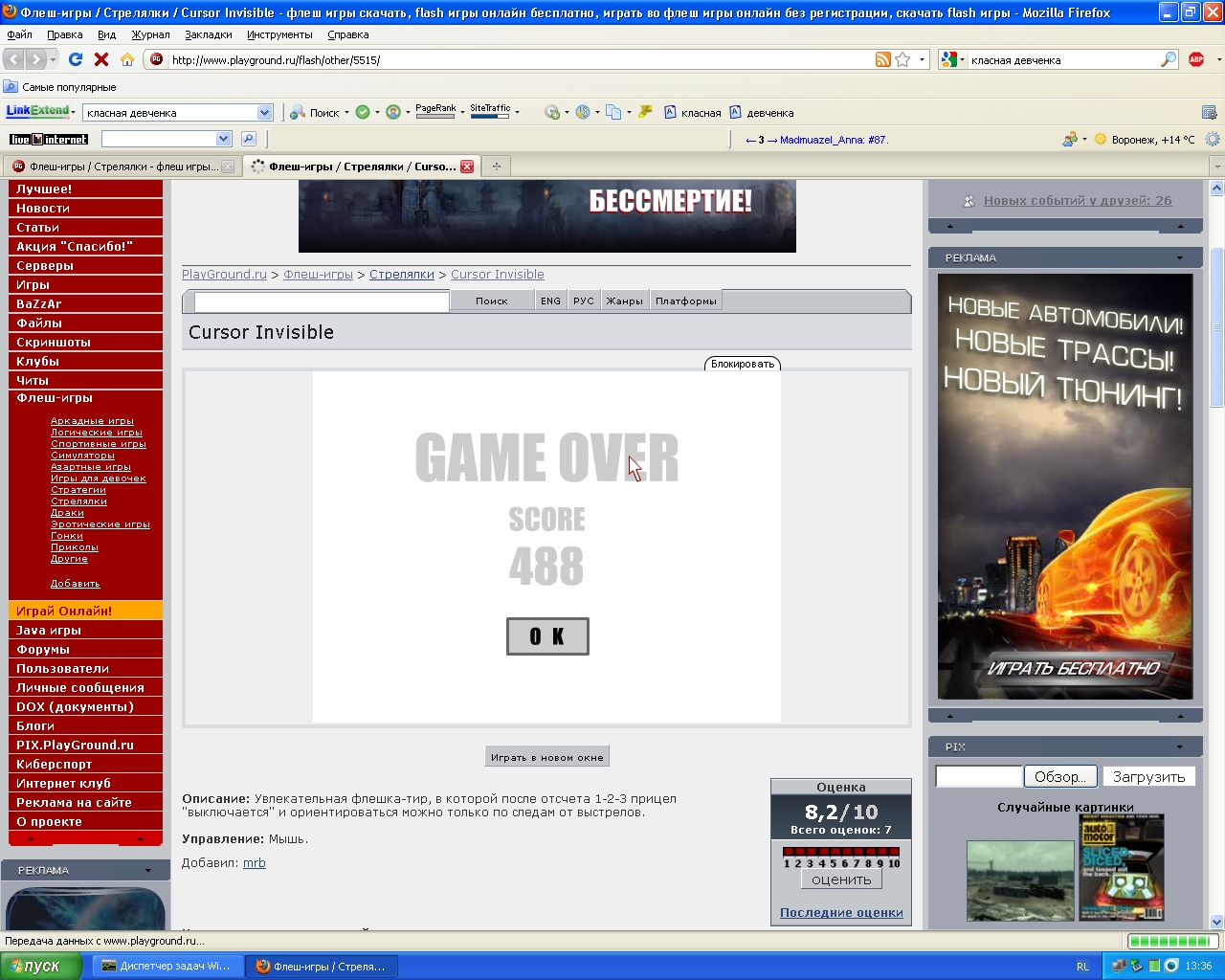Click the PlayGround site search input
This screenshot has width=1225, height=980.
pyautogui.click(x=322, y=301)
